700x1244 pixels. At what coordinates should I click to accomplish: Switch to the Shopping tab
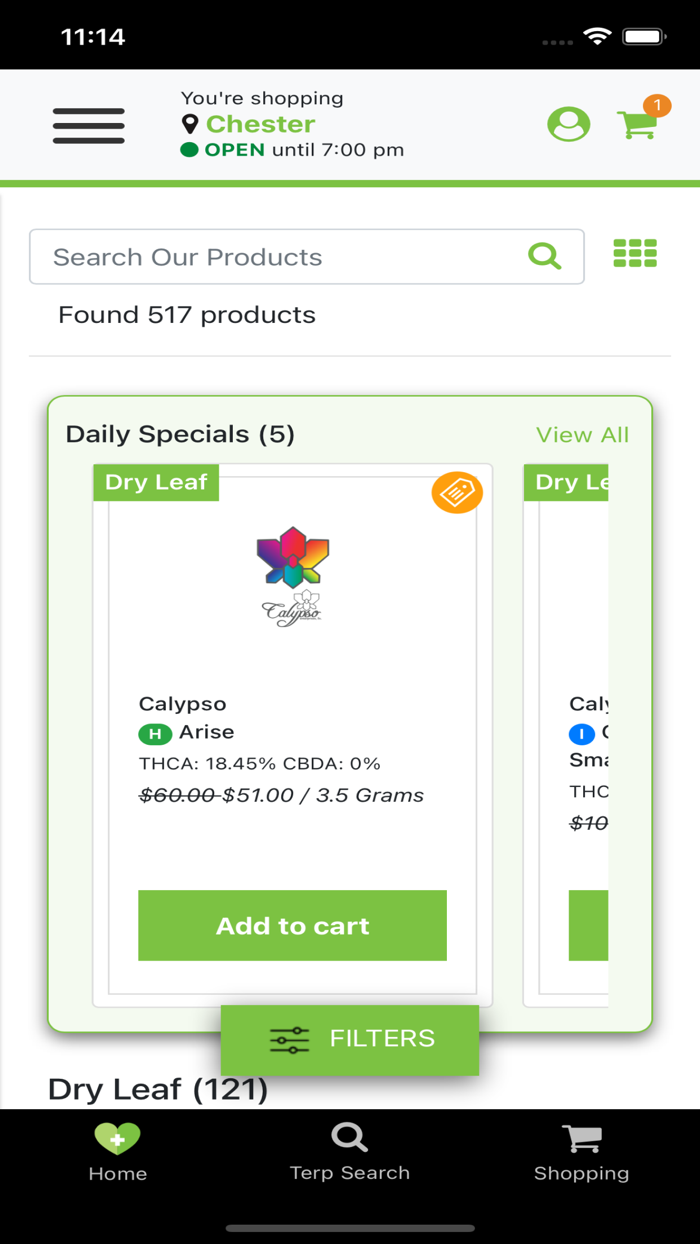(581, 1152)
